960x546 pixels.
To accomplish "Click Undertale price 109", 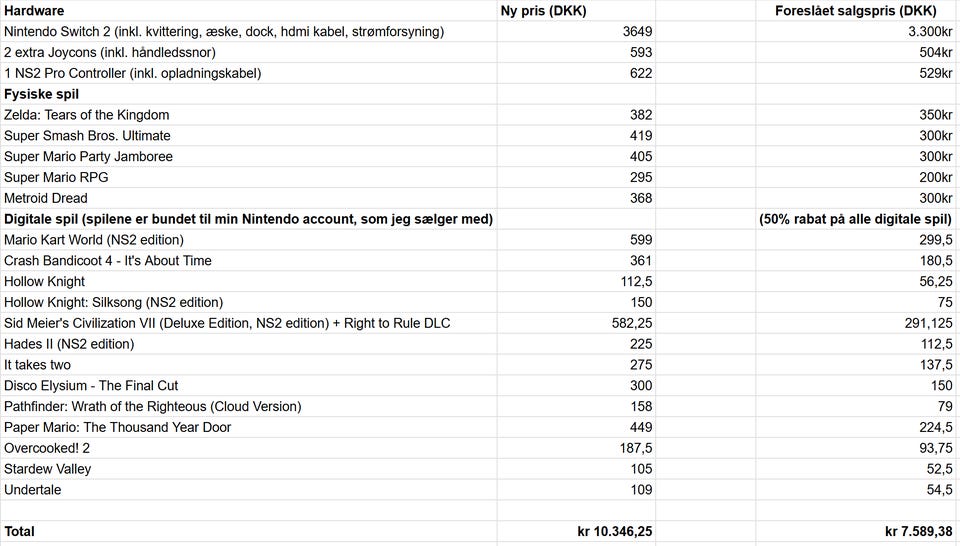I will pyautogui.click(x=576, y=489).
